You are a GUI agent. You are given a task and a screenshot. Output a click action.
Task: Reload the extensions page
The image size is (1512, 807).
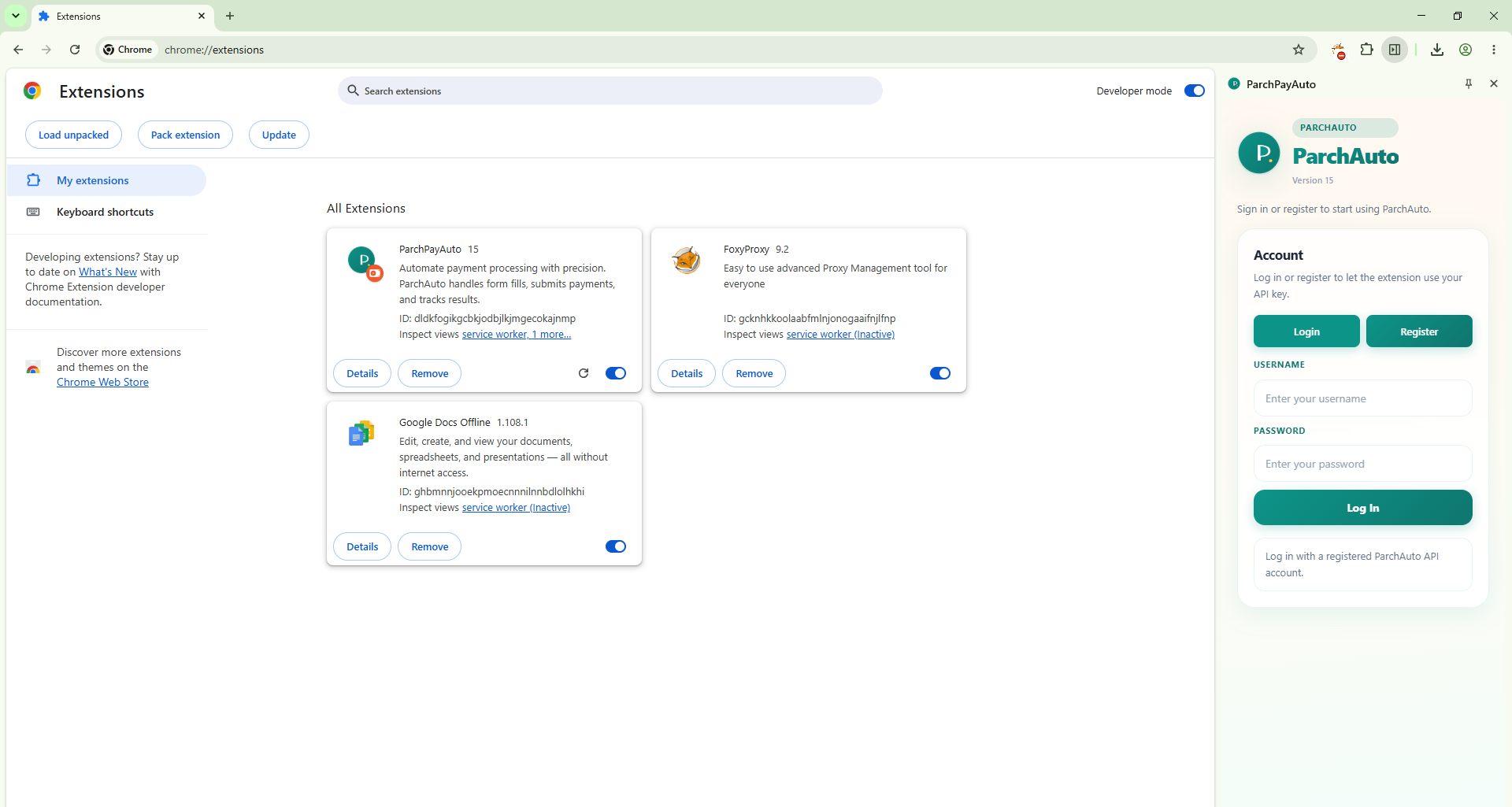point(75,50)
